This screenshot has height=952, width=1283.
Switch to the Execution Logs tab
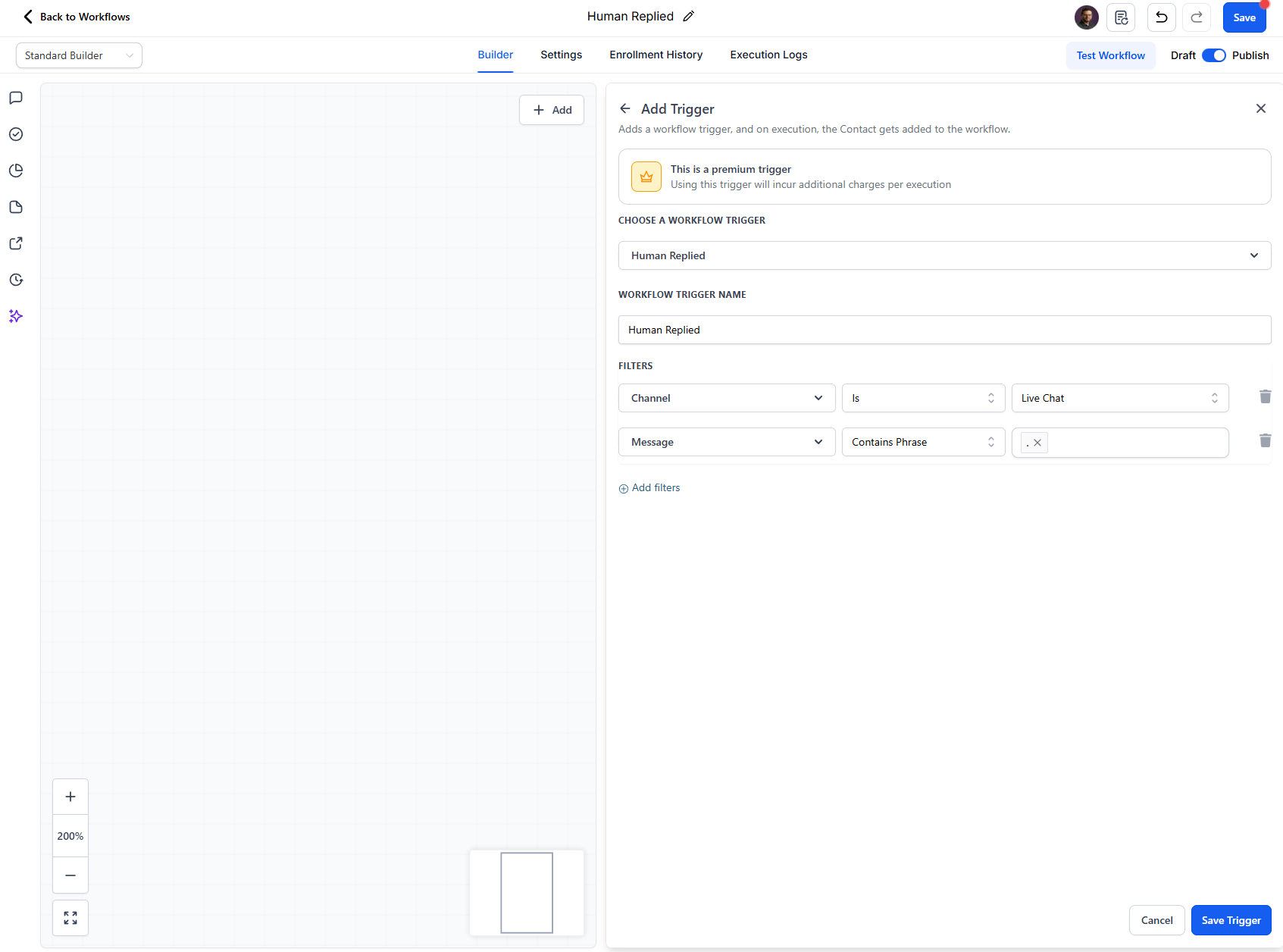click(768, 55)
